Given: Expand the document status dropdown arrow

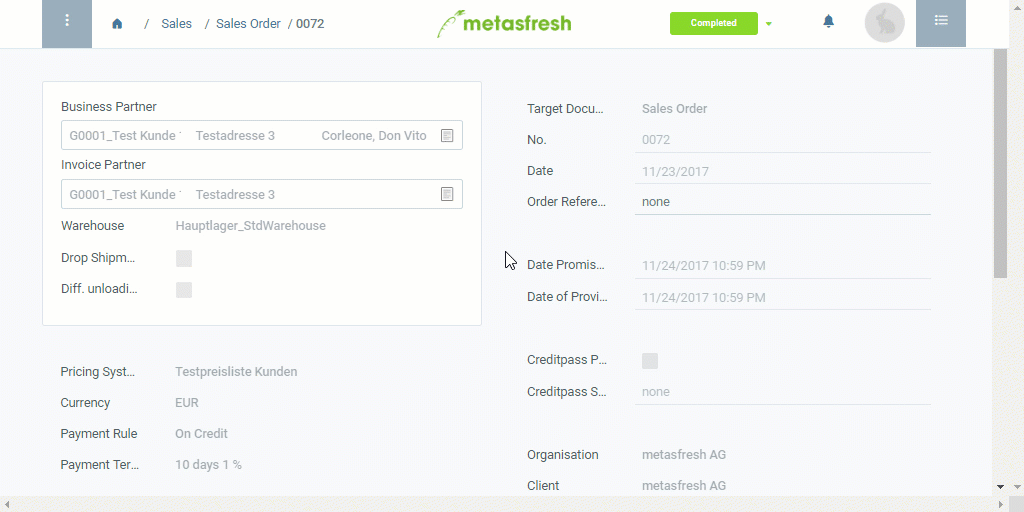Looking at the screenshot, I should tap(769, 24).
